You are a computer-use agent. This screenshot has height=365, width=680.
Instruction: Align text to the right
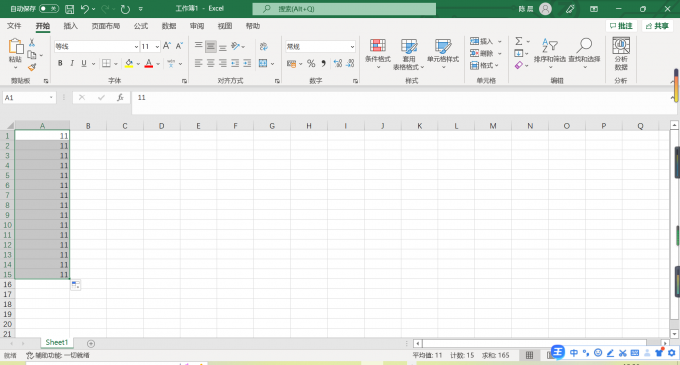pos(223,63)
